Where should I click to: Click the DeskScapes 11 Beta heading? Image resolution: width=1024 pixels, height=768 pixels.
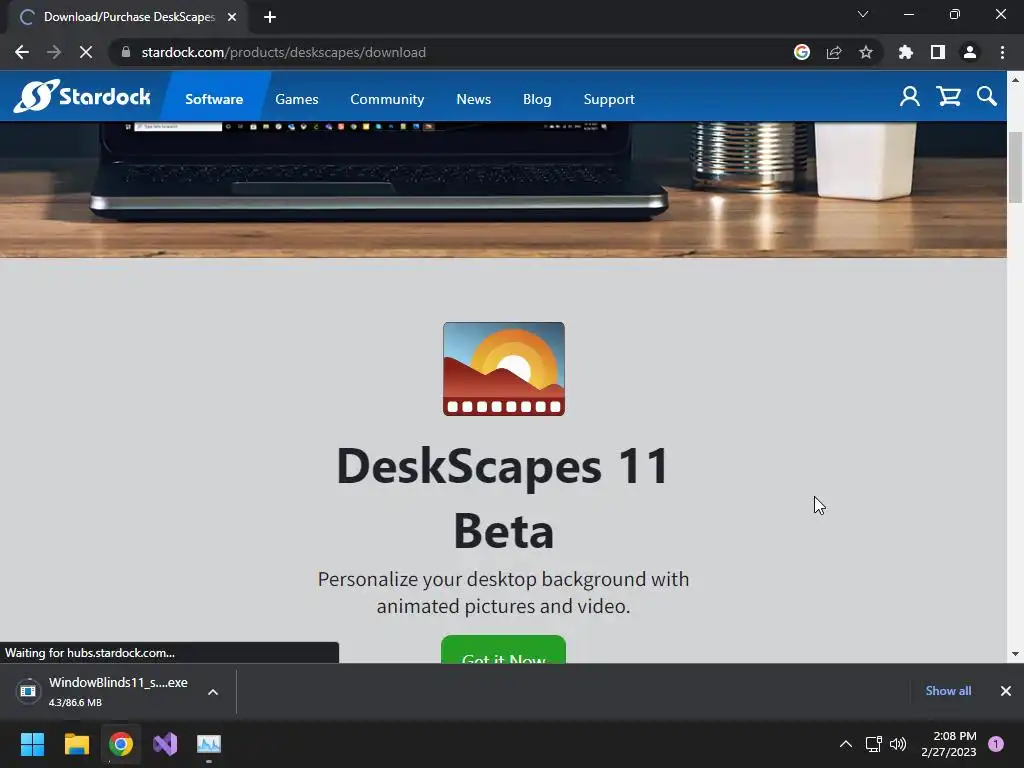tap(504, 498)
